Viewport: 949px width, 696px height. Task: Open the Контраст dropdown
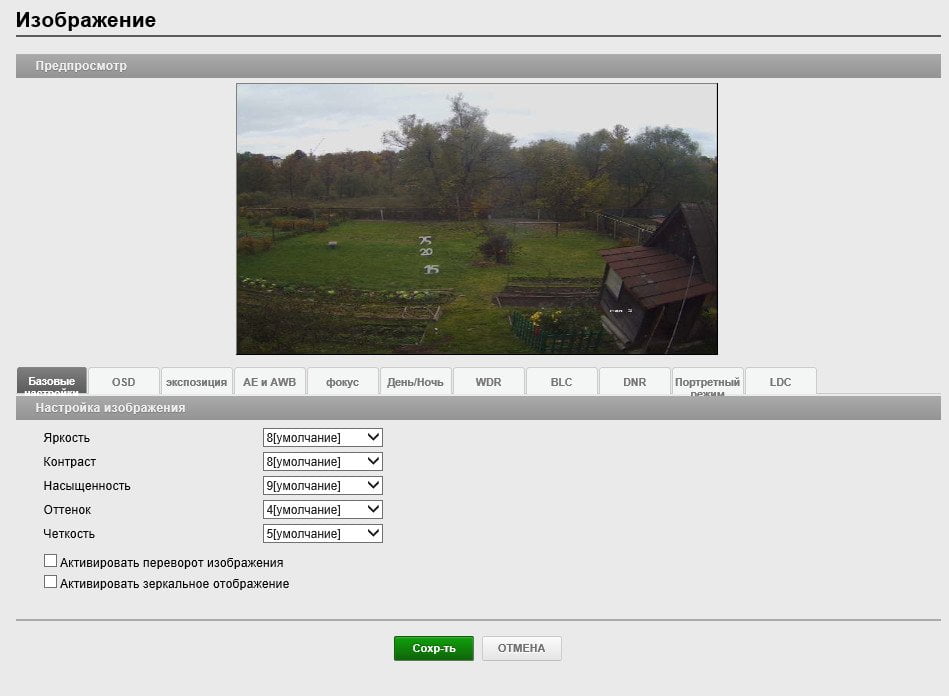[x=323, y=462]
